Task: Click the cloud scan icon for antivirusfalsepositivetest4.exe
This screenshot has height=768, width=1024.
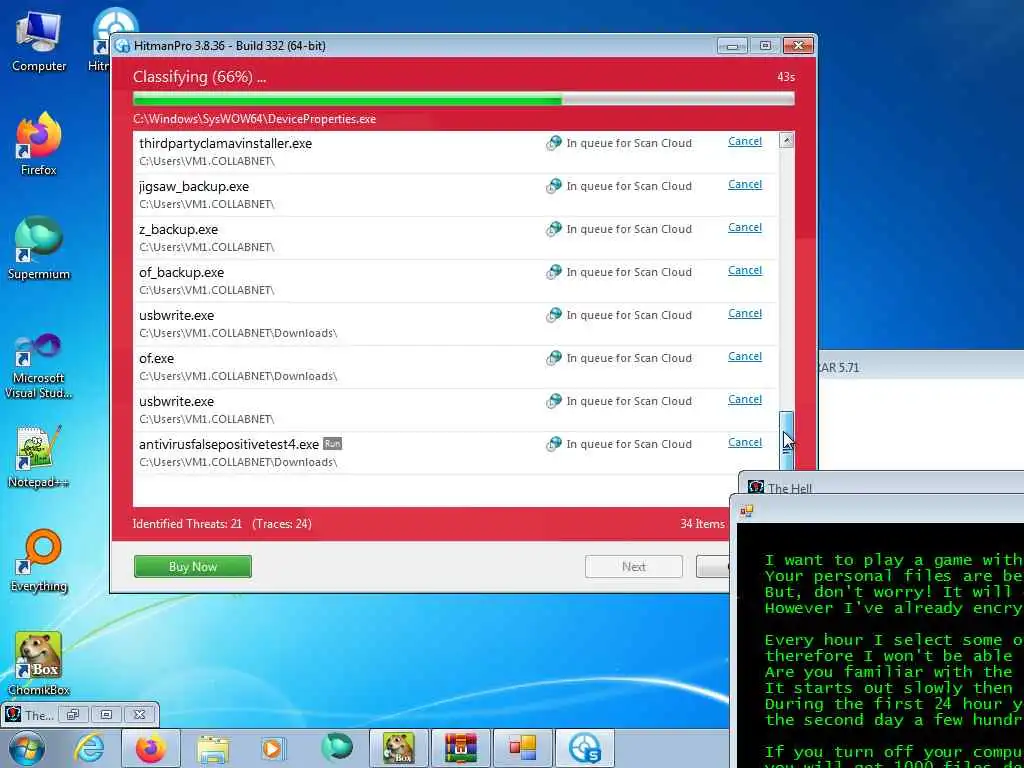Action: (554, 444)
